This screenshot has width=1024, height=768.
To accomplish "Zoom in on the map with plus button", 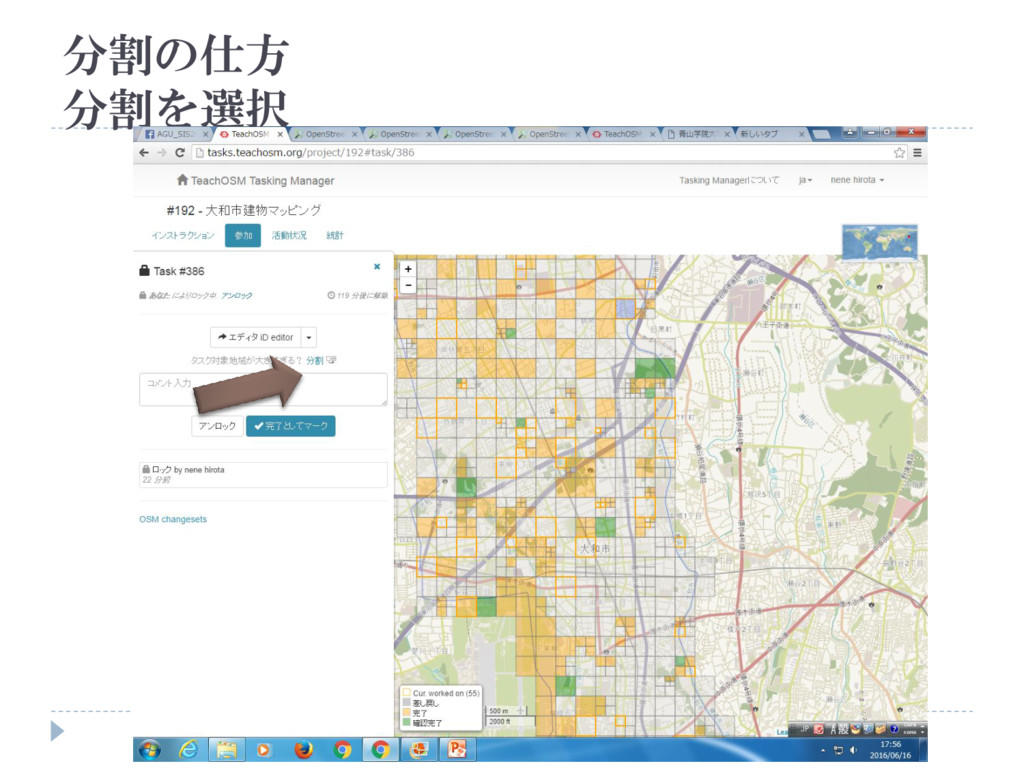I will (408, 269).
